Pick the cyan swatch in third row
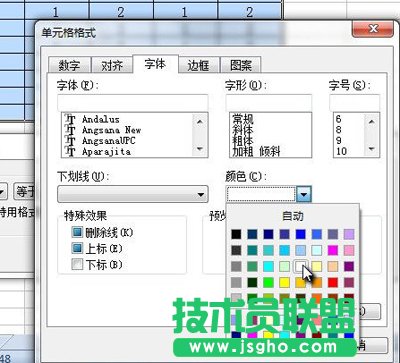This screenshot has width=400, height=363. [268, 266]
